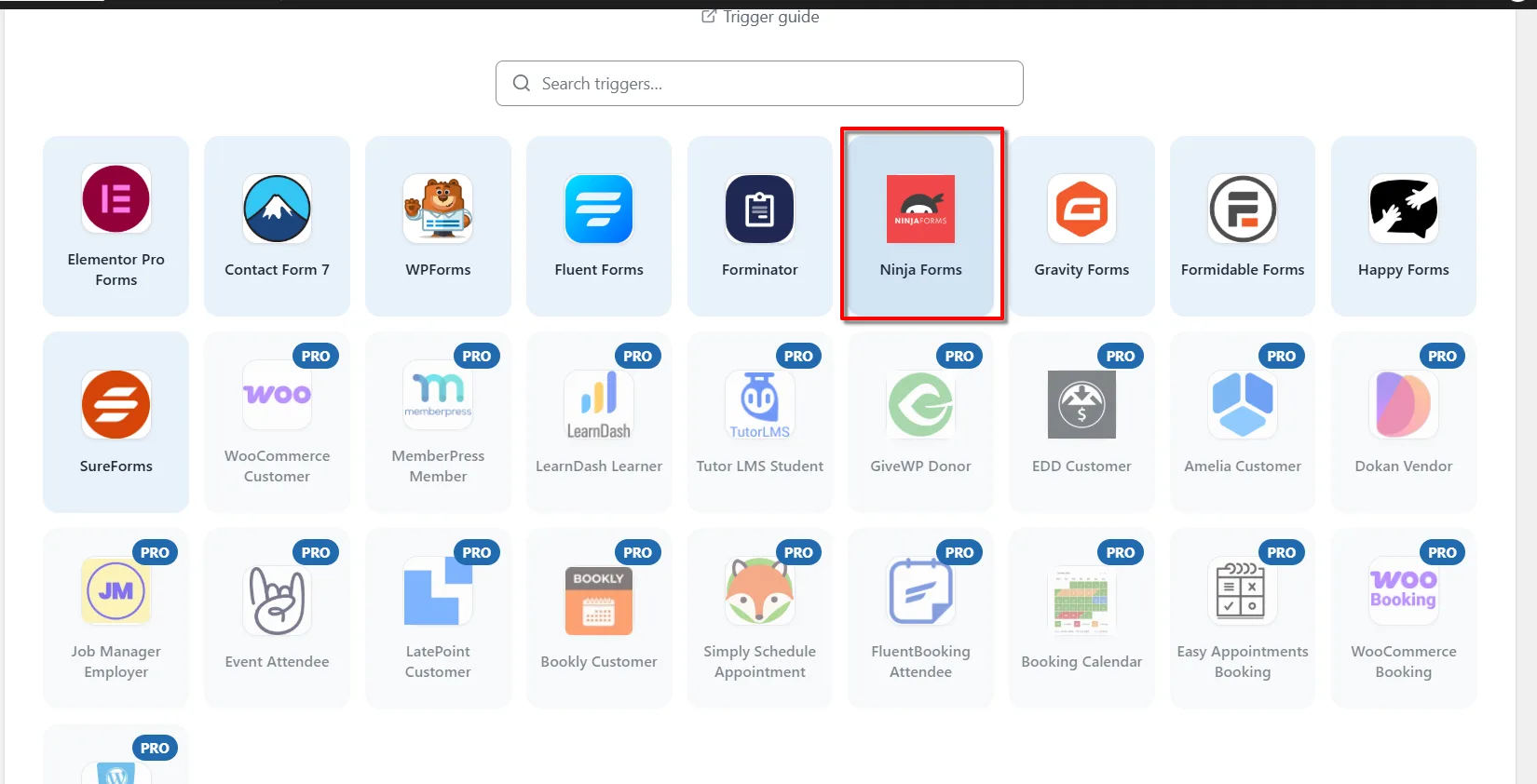Choose the Forminator clipboard icon
Viewport: 1537px width, 784px height.
(760, 209)
